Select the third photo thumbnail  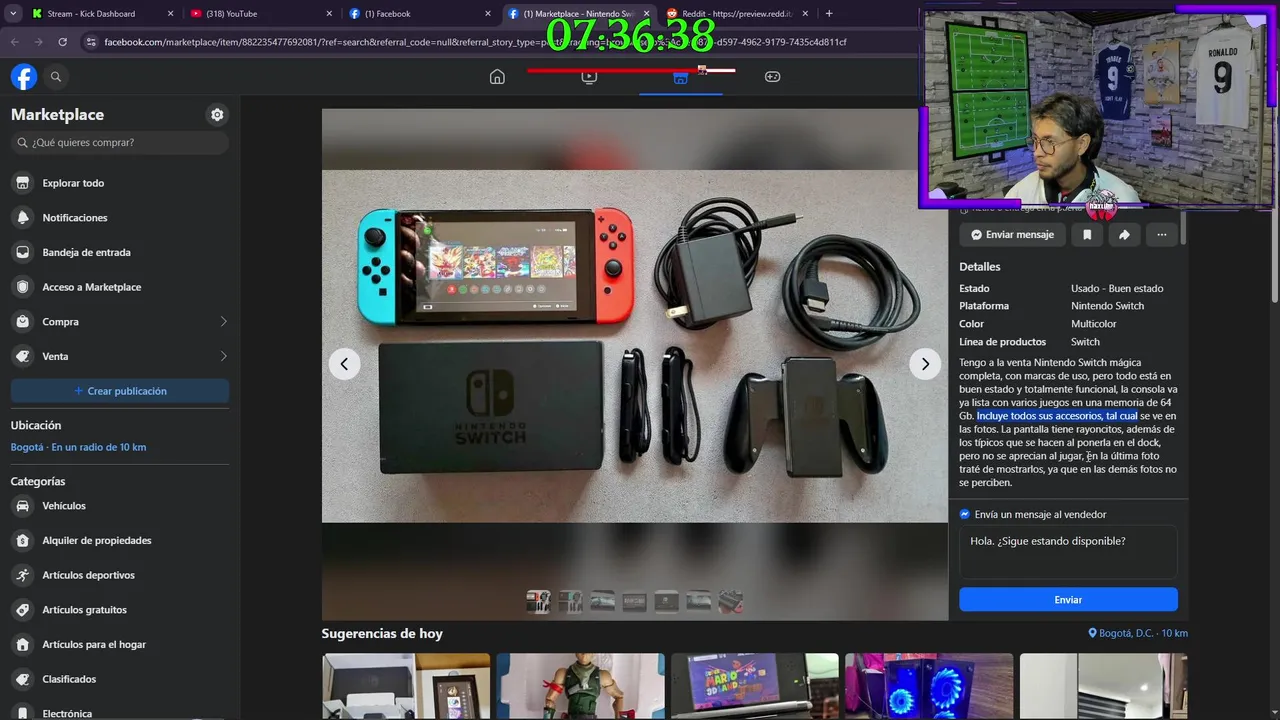[602, 602]
